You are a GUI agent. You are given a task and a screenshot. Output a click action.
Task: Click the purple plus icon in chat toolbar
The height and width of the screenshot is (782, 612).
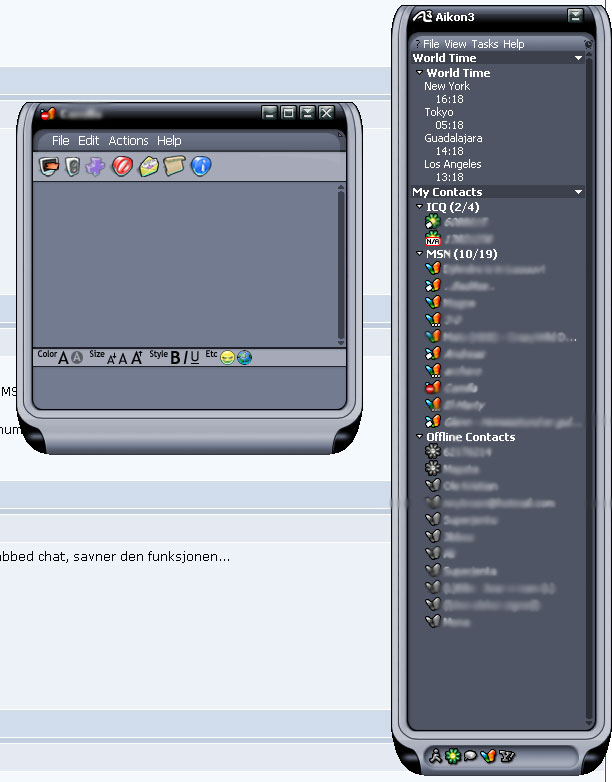pyautogui.click(x=95, y=167)
